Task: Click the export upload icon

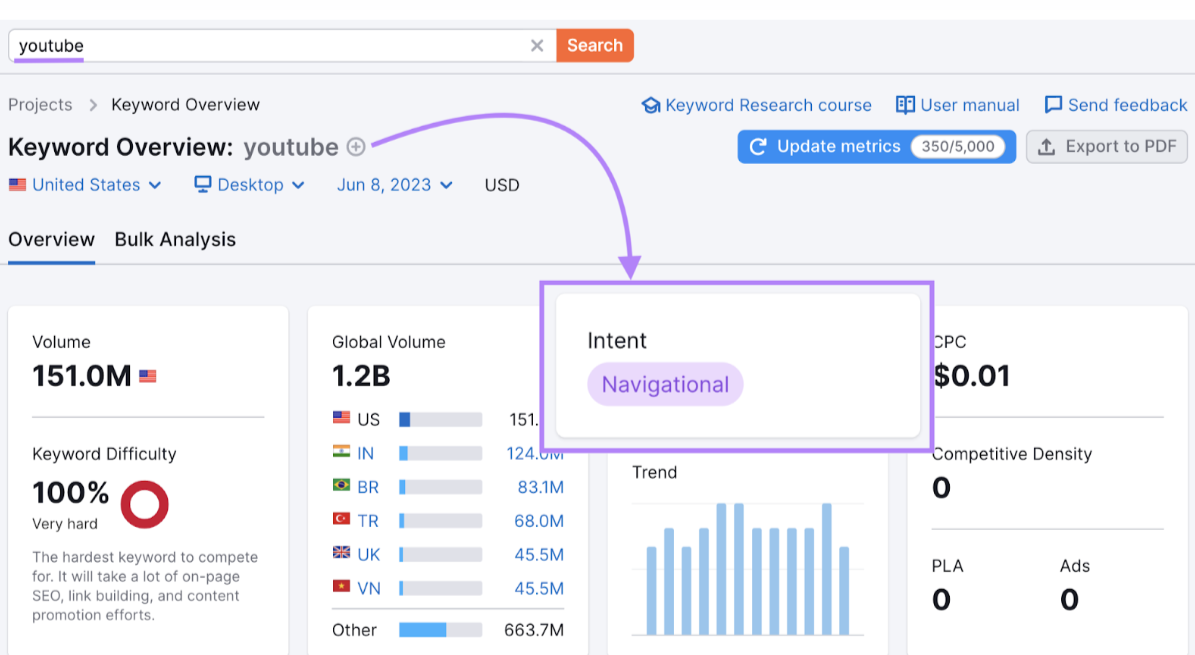Action: pos(1047,146)
